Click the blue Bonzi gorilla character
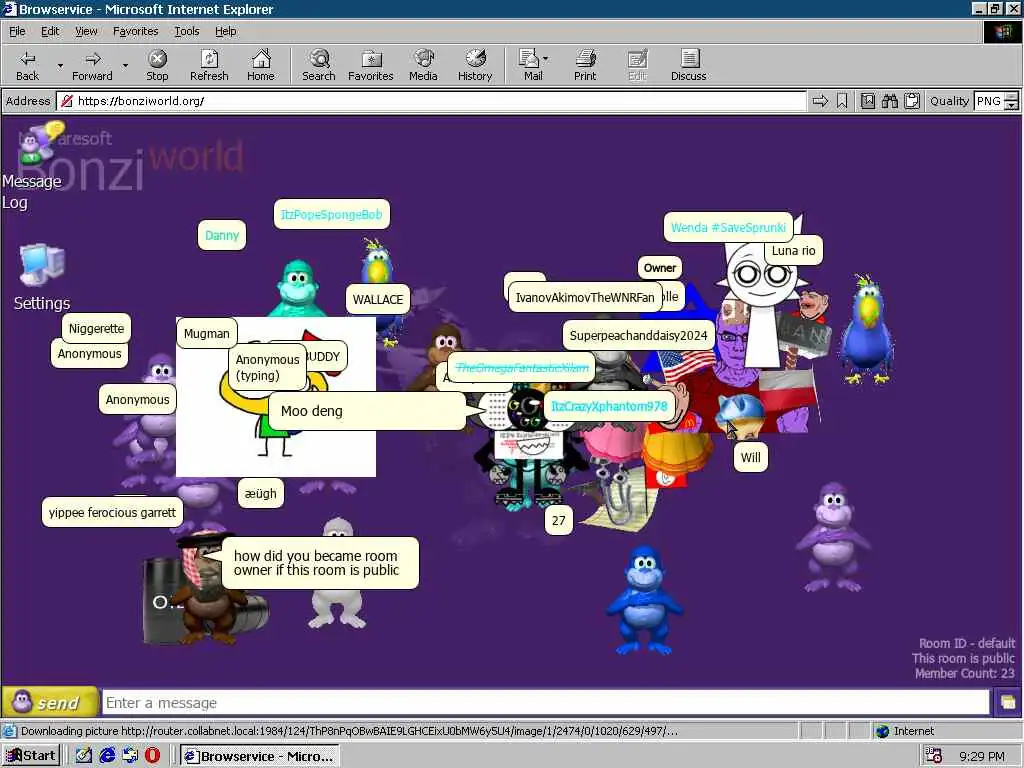 (644, 600)
